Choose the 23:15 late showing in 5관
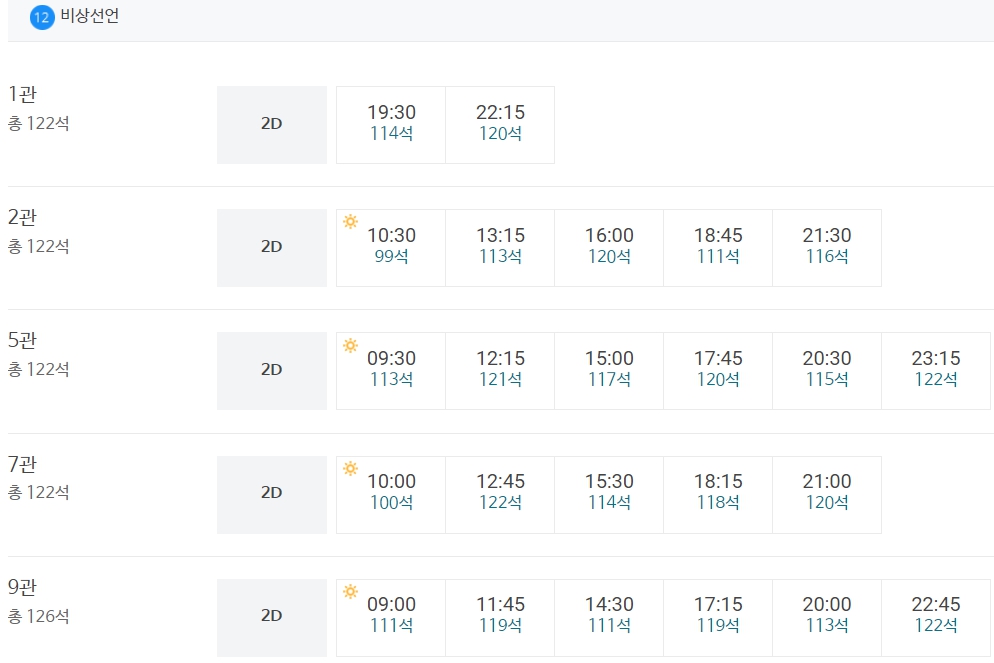Screen dimensions: 994x663 [936, 371]
